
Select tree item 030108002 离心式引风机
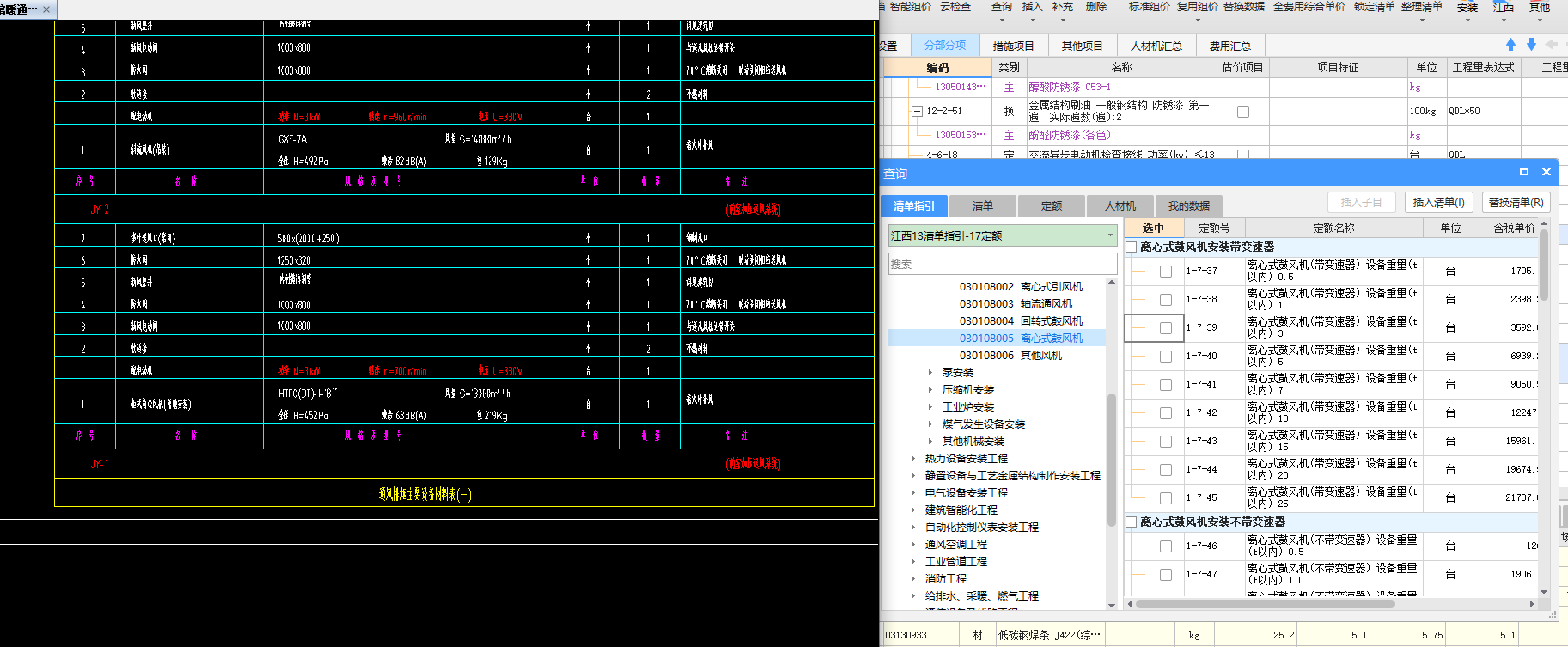point(1021,287)
